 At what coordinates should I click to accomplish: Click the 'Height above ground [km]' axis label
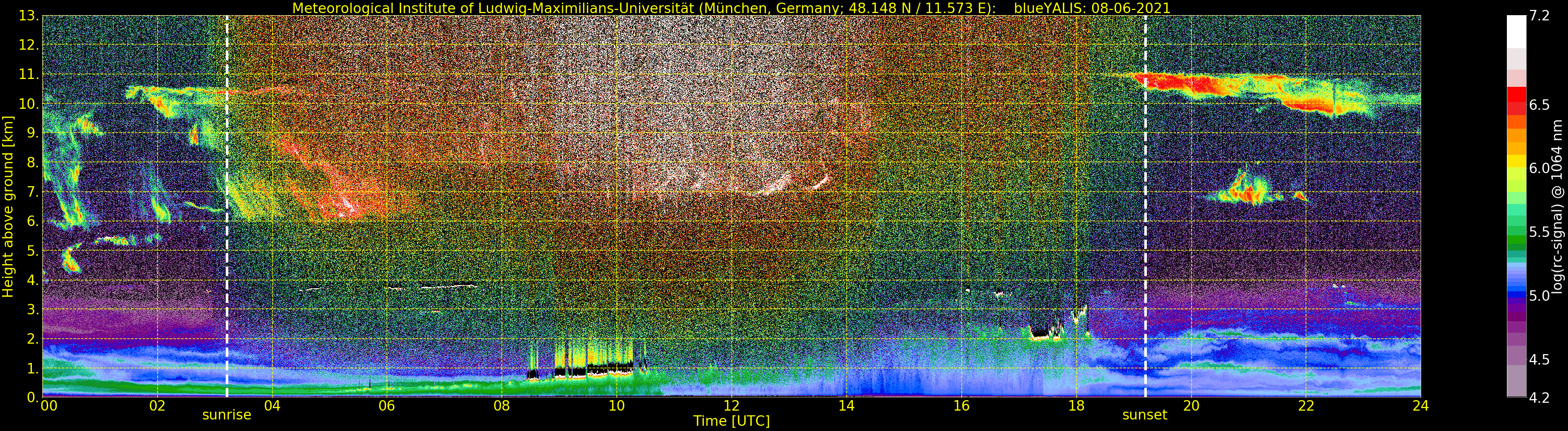(x=8, y=207)
